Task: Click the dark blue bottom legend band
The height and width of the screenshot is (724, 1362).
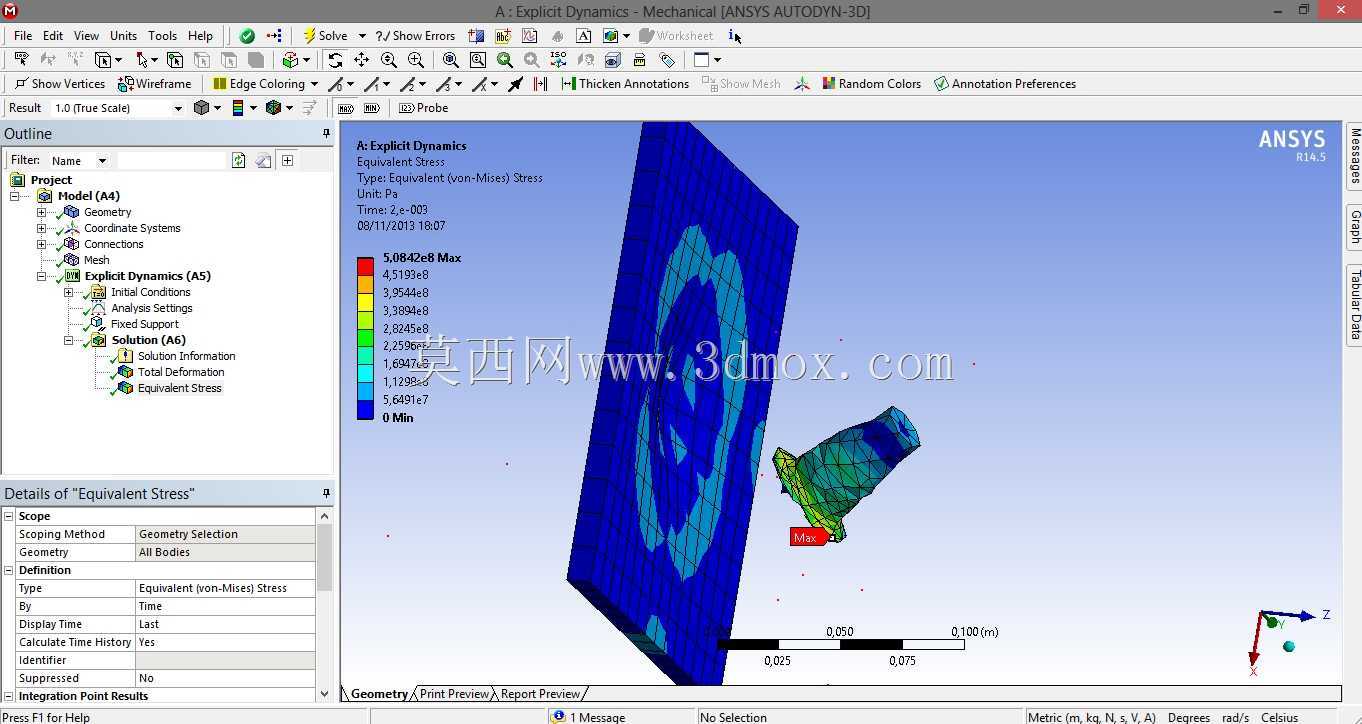Action: 365,409
